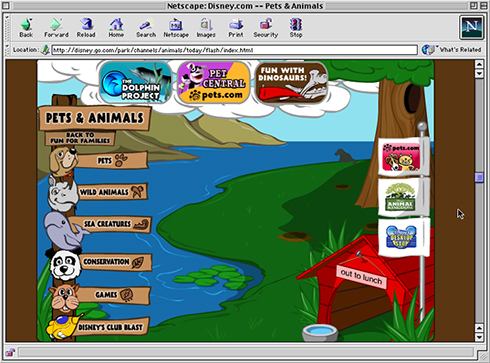Click Fun With Dinosaurs banner
The width and height of the screenshot is (490, 363).
point(291,82)
